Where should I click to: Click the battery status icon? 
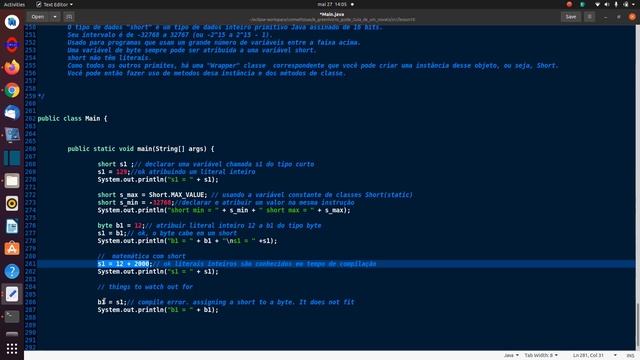(626, 4)
